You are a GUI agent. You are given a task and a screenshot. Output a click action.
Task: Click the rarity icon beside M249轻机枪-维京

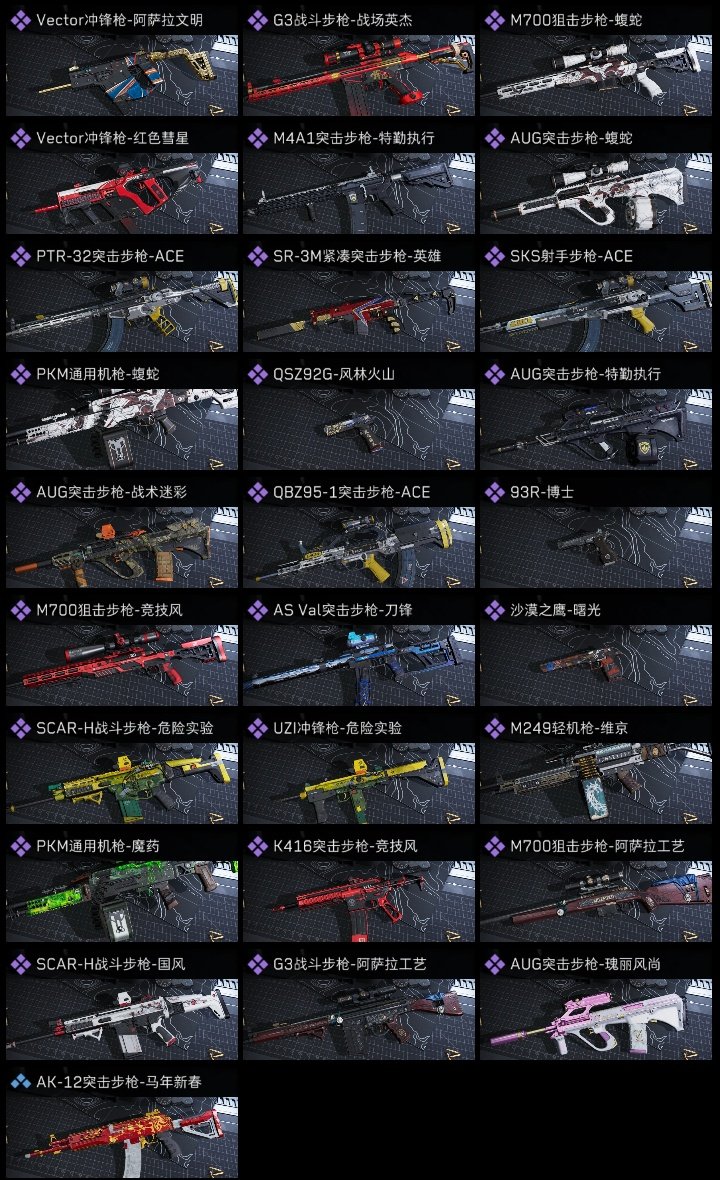click(x=494, y=728)
